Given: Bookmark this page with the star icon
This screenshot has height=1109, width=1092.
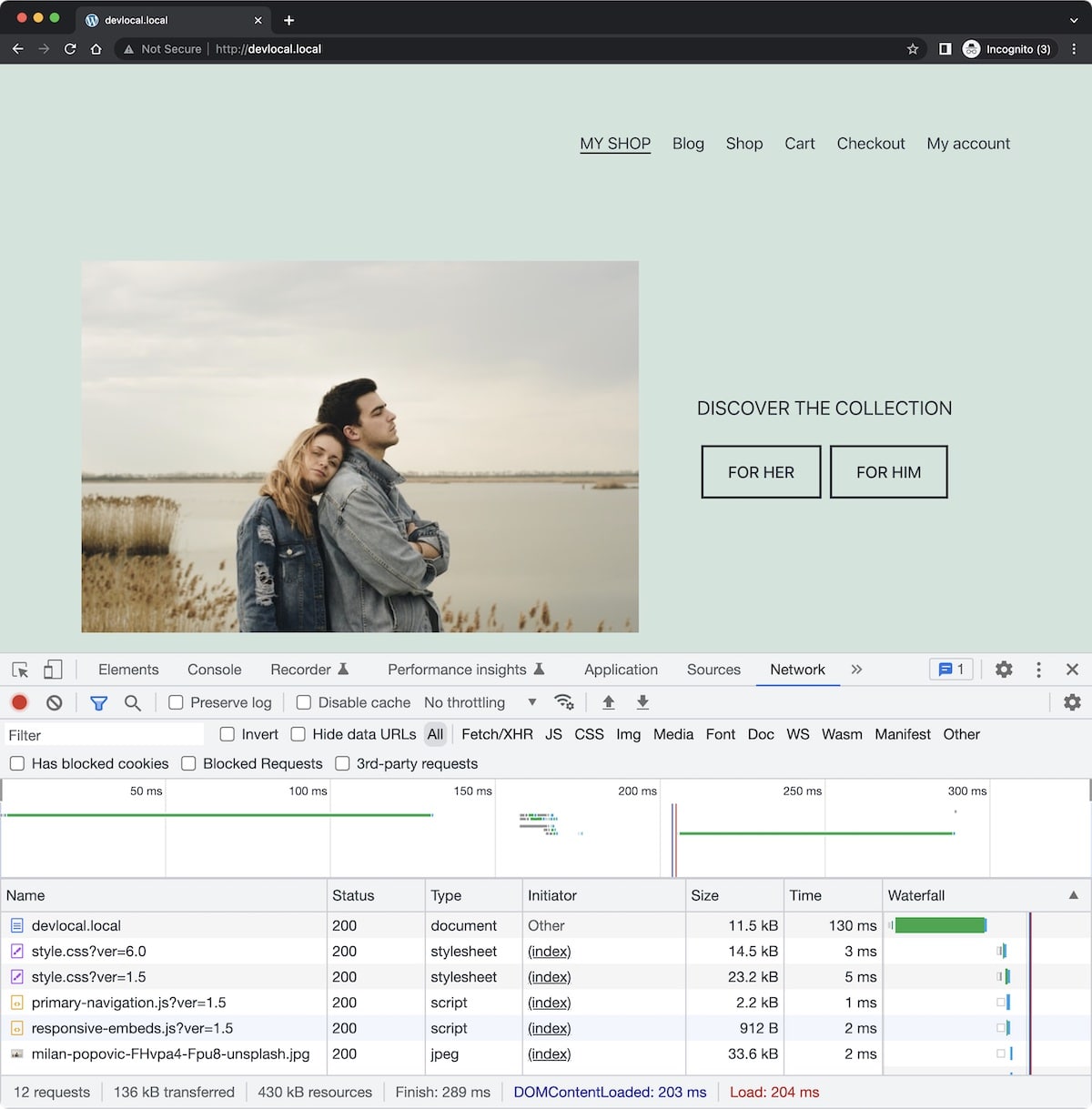Looking at the screenshot, I should point(913,49).
